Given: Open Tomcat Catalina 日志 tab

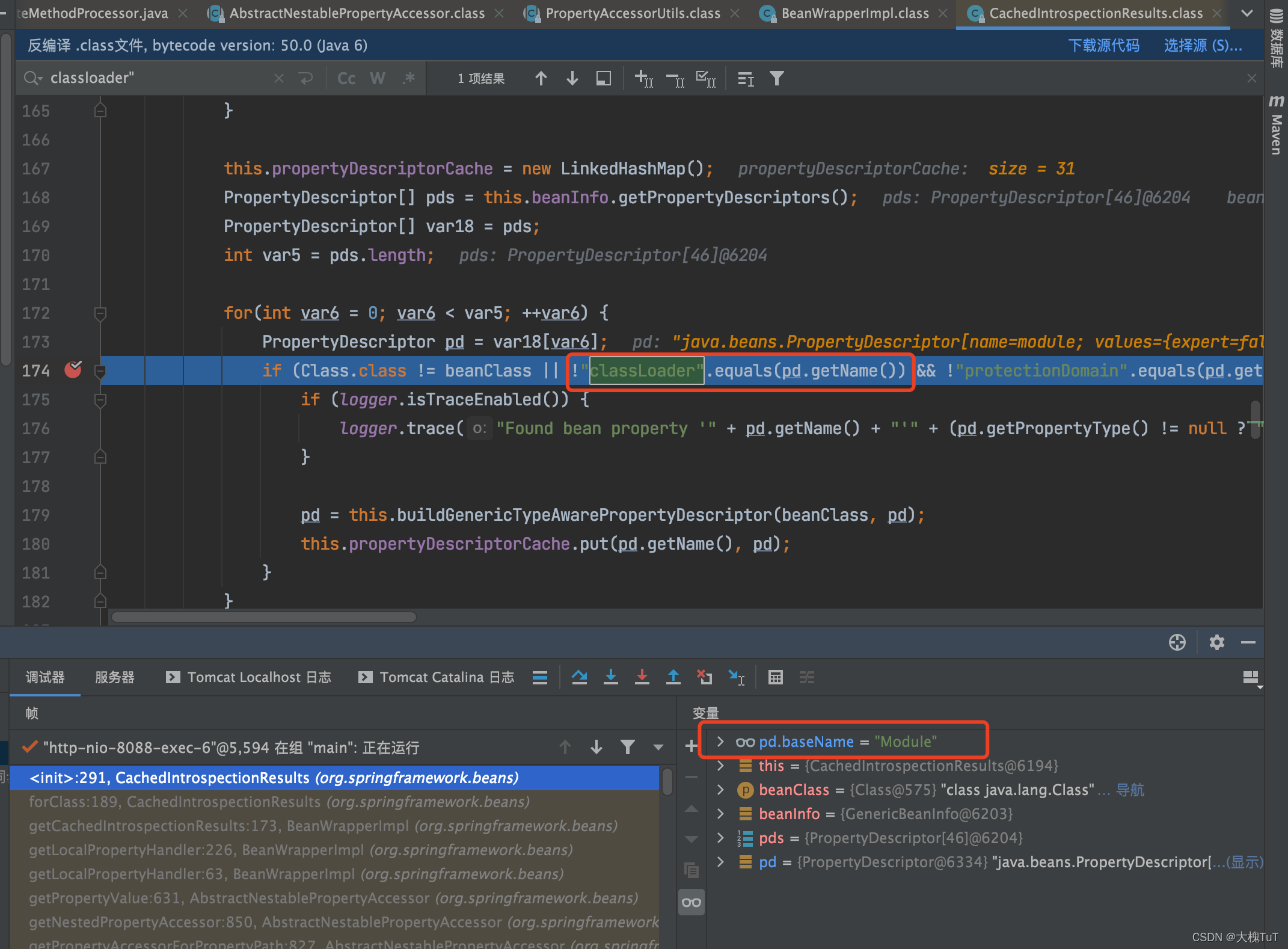Looking at the screenshot, I should [437, 677].
